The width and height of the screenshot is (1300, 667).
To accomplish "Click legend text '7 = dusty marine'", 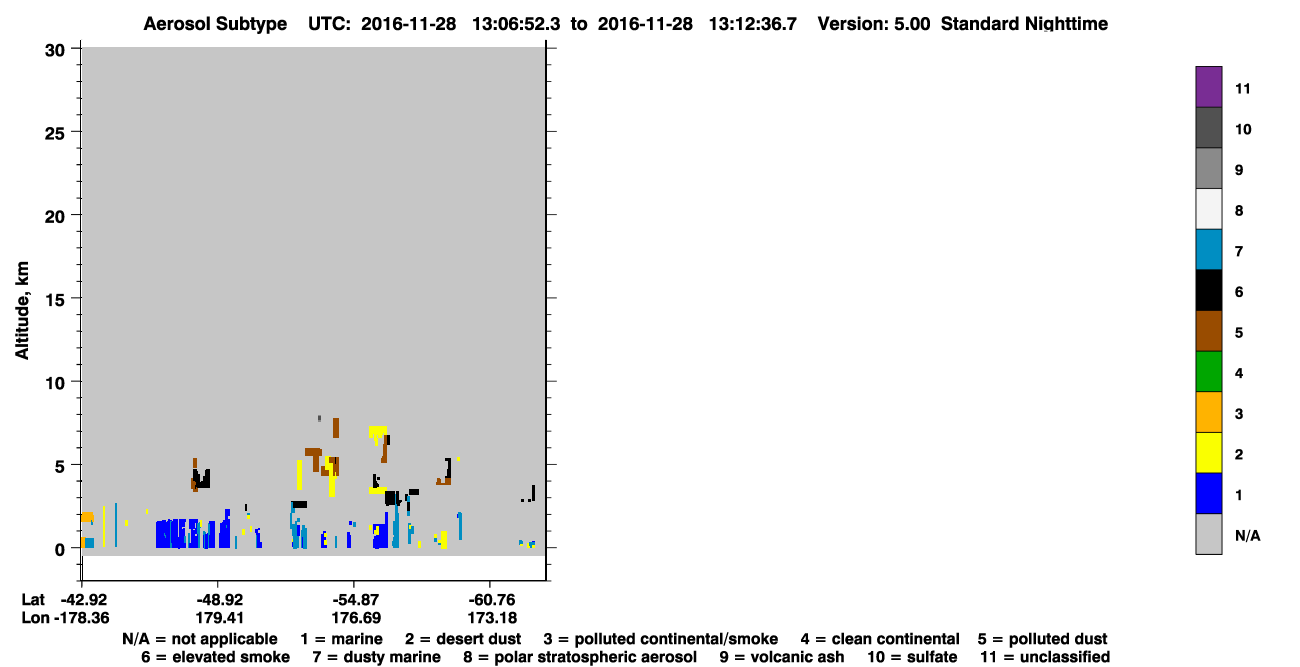I will click(377, 657).
